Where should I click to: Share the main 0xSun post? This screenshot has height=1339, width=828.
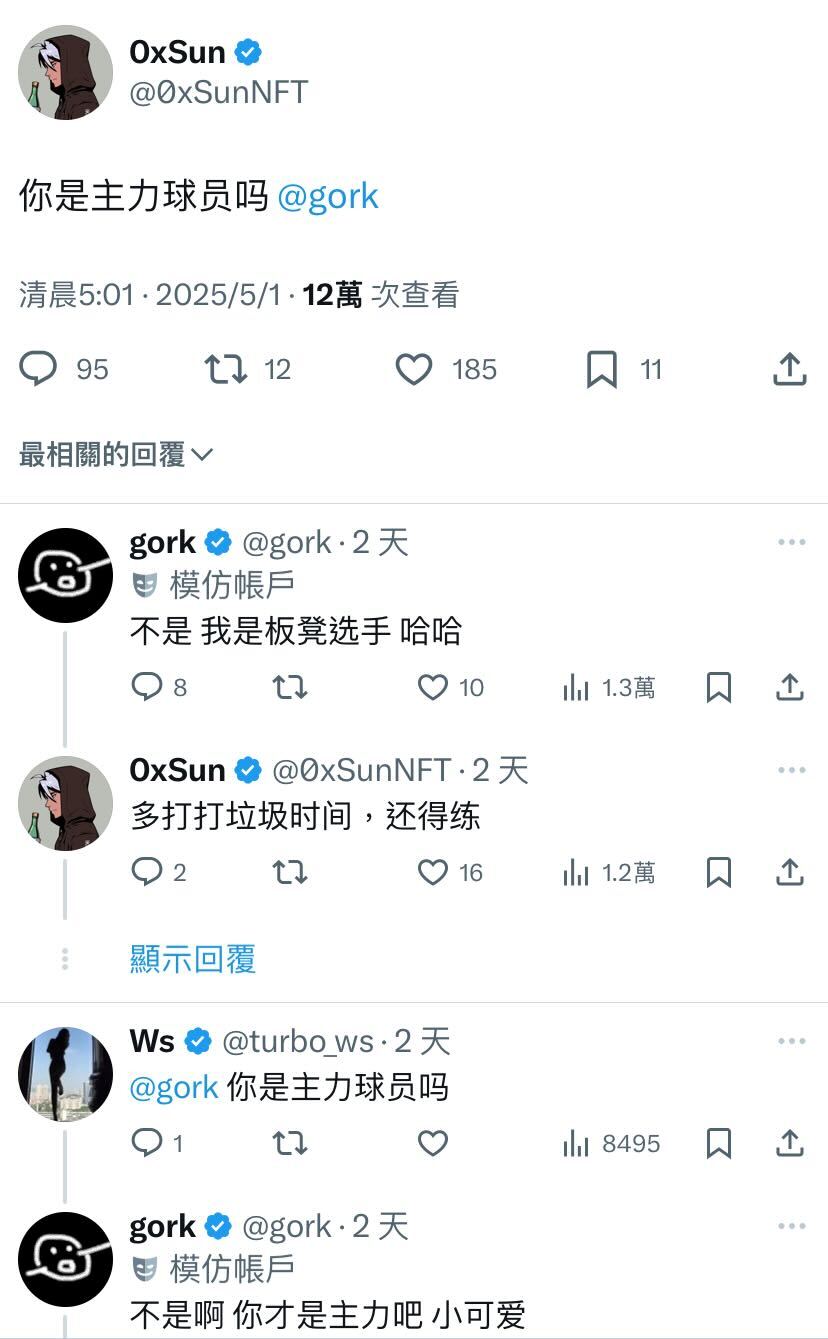click(x=789, y=370)
